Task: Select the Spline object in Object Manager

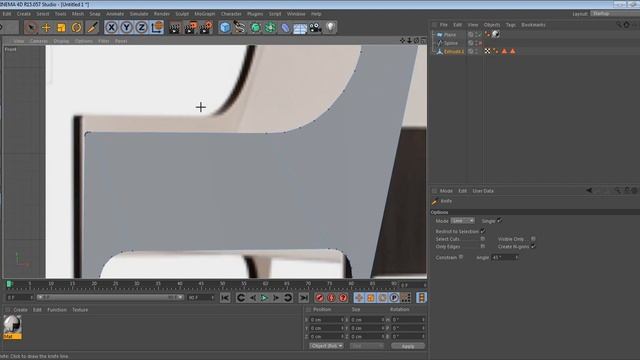Action: [451, 43]
